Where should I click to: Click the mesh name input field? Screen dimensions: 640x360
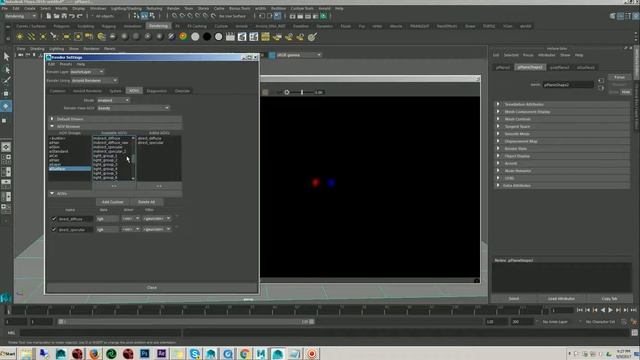click(568, 84)
